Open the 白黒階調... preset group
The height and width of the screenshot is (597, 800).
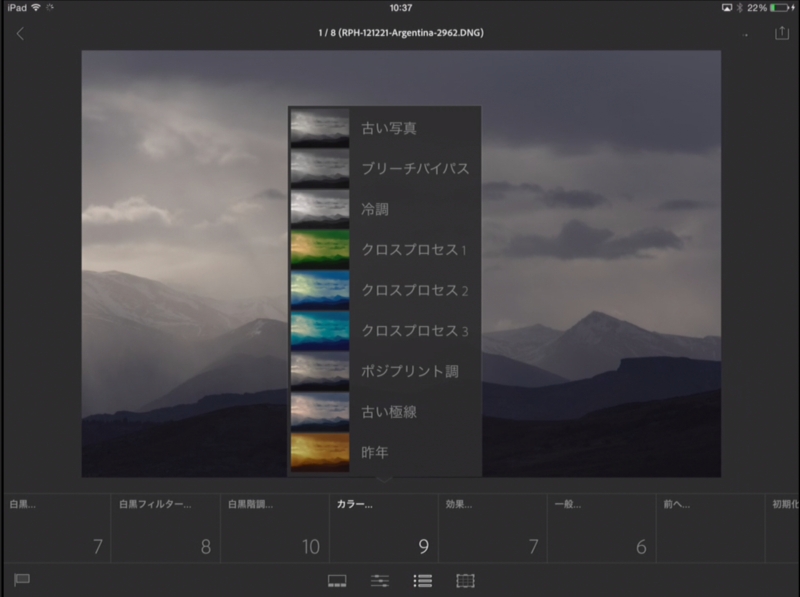tap(274, 528)
